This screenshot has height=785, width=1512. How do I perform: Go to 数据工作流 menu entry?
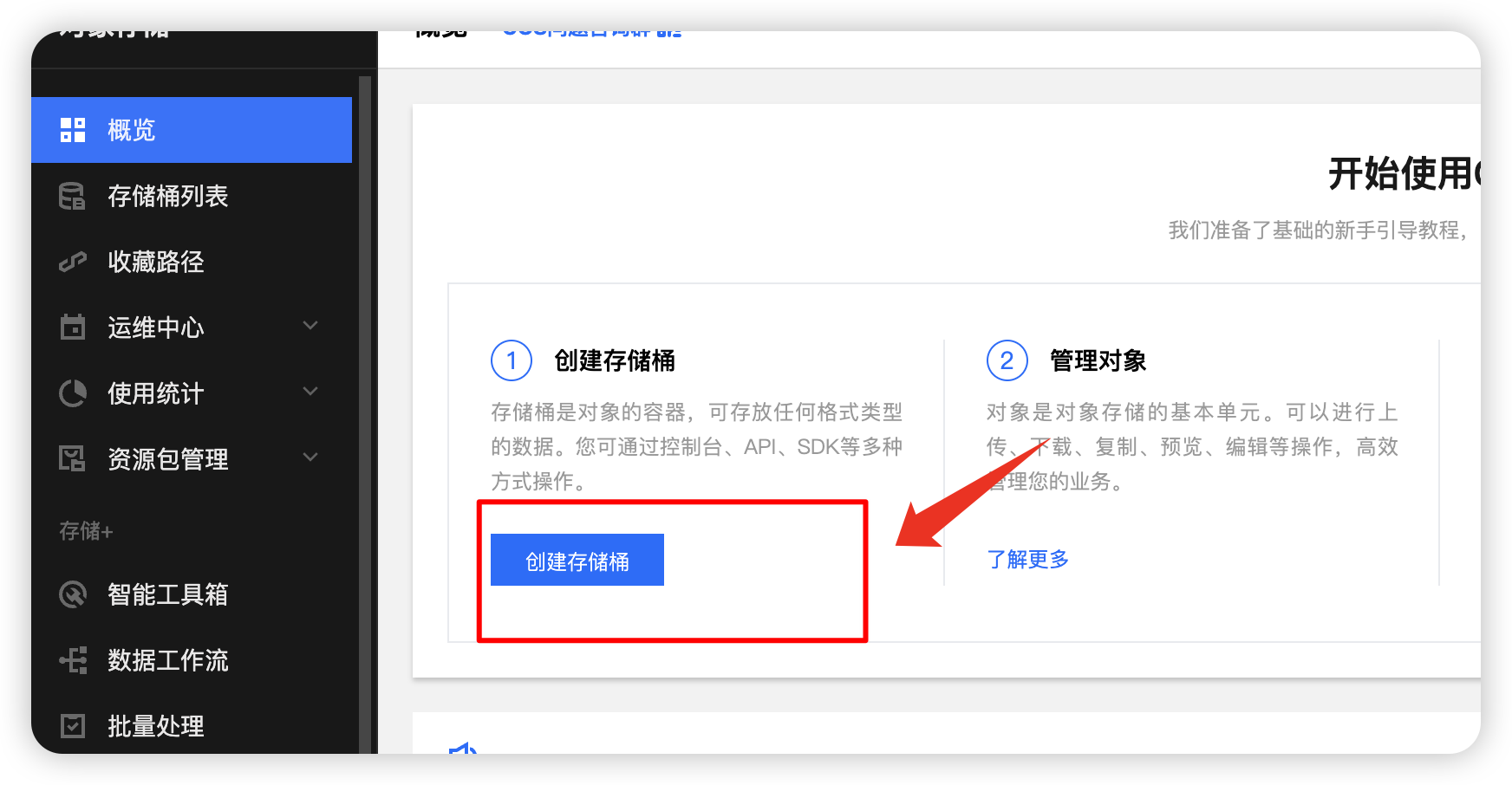[192, 660]
